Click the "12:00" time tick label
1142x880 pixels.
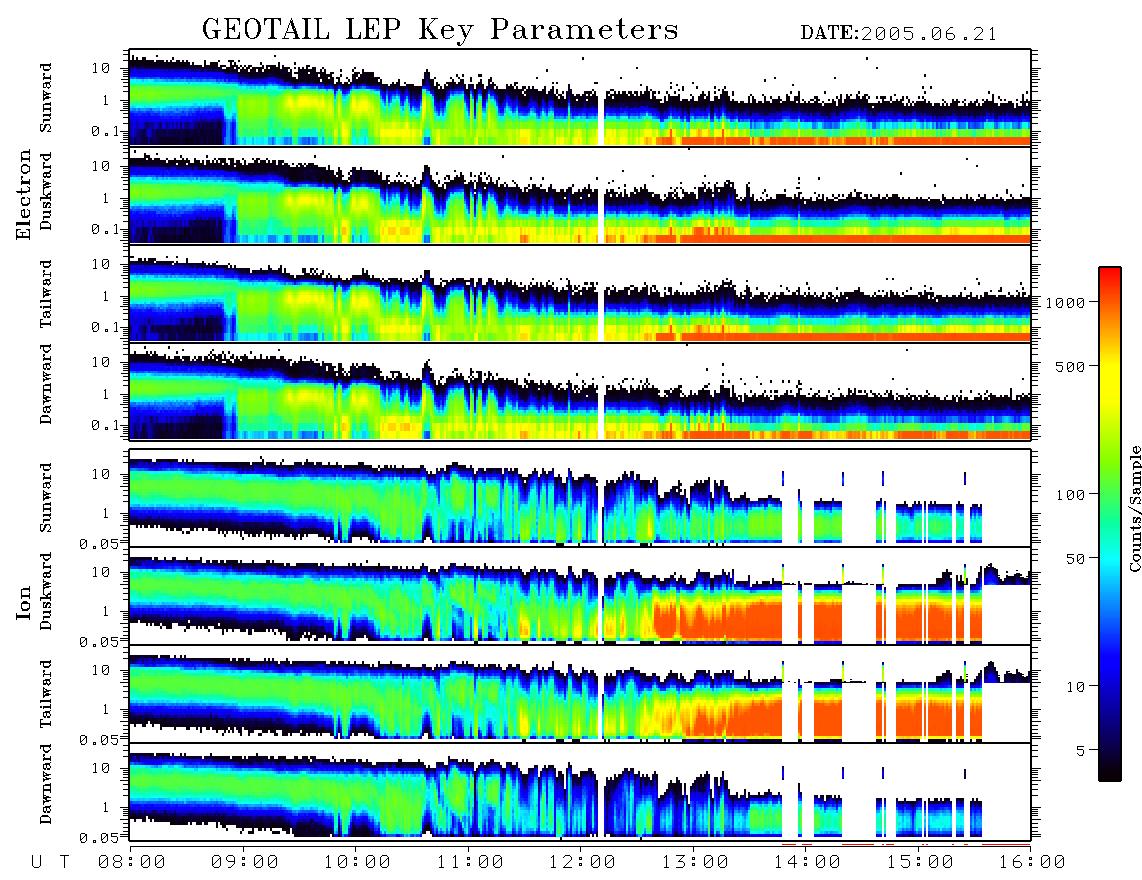coord(582,863)
